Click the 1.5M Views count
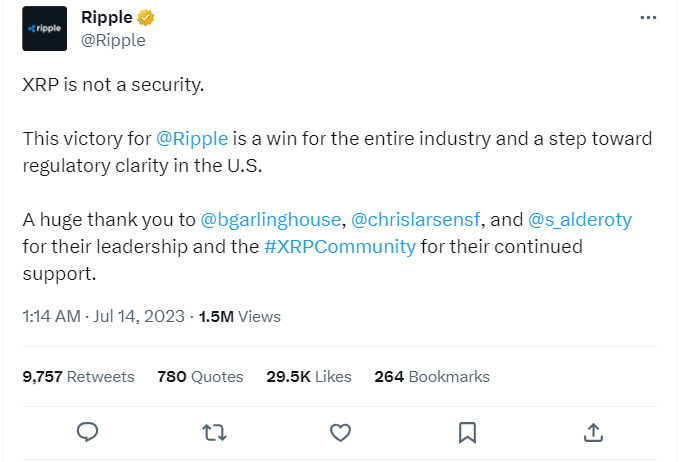Viewport: 700px width, 462px height. 240,316
